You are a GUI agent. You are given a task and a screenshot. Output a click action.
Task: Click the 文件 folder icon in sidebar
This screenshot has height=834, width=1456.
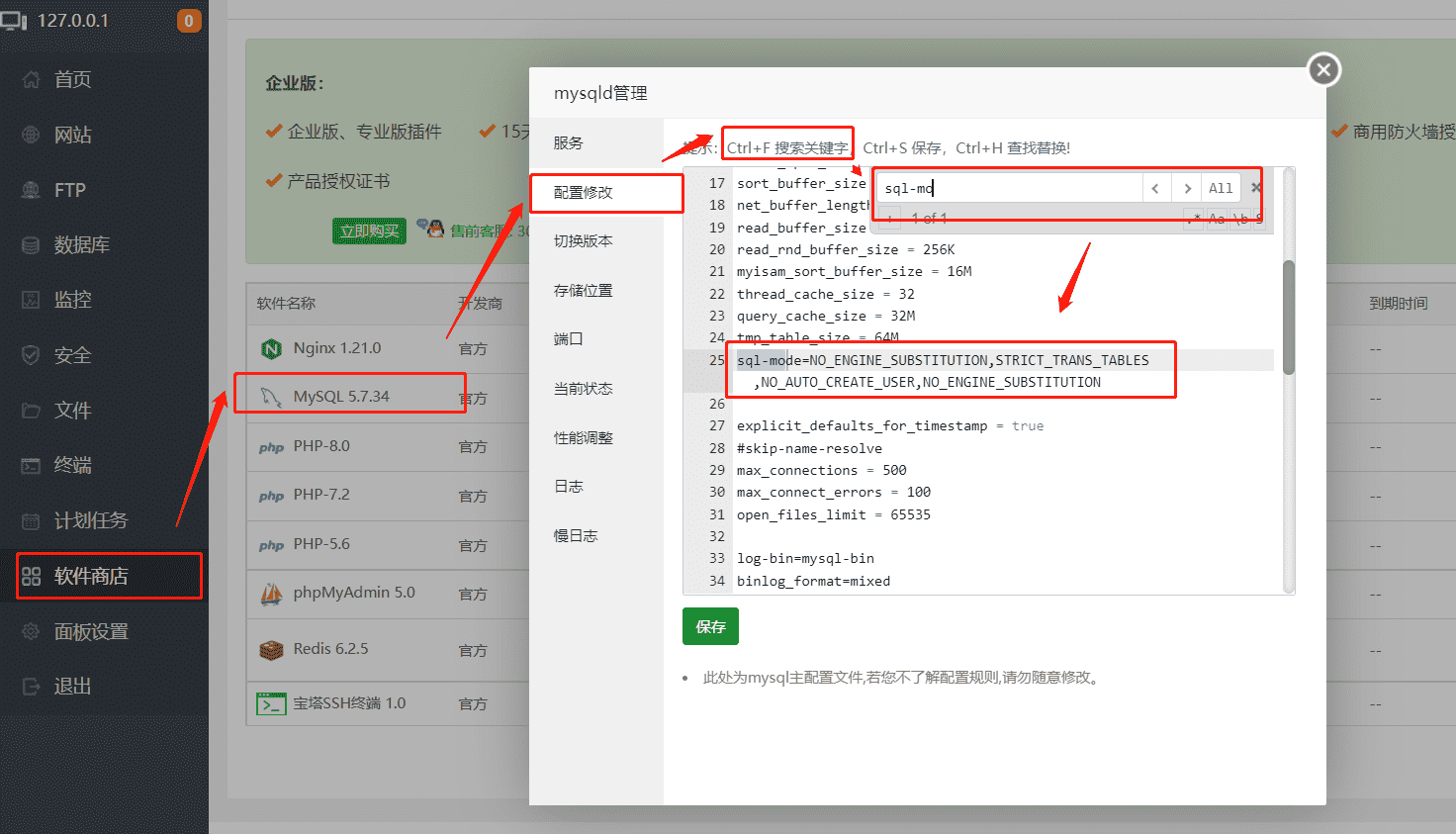(31, 410)
